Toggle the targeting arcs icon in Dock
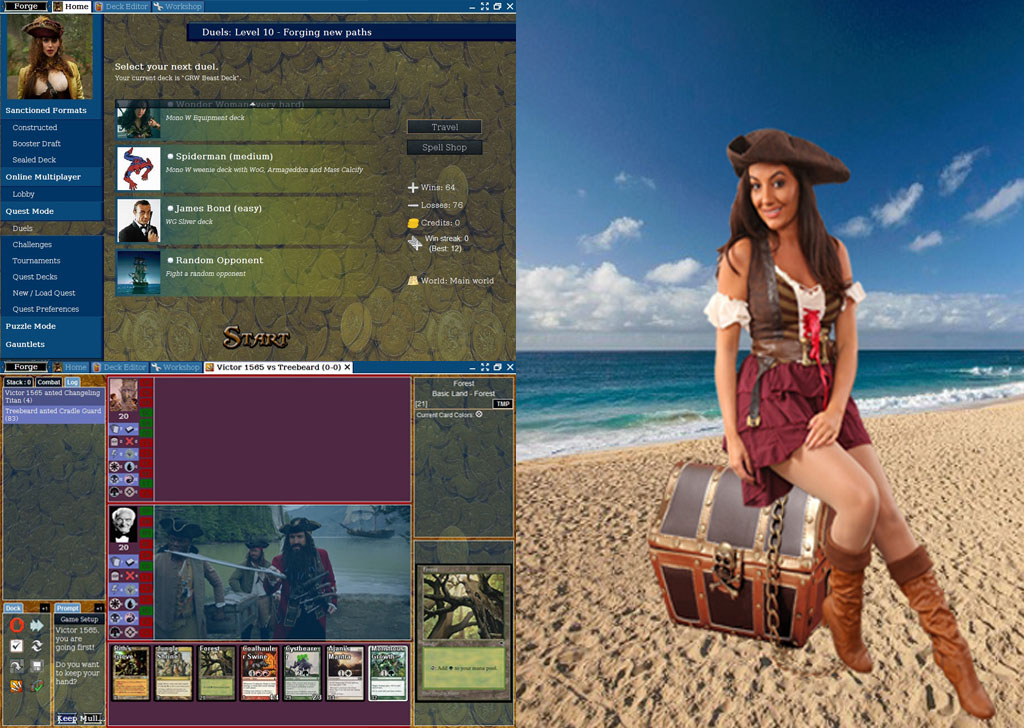 pos(37,686)
